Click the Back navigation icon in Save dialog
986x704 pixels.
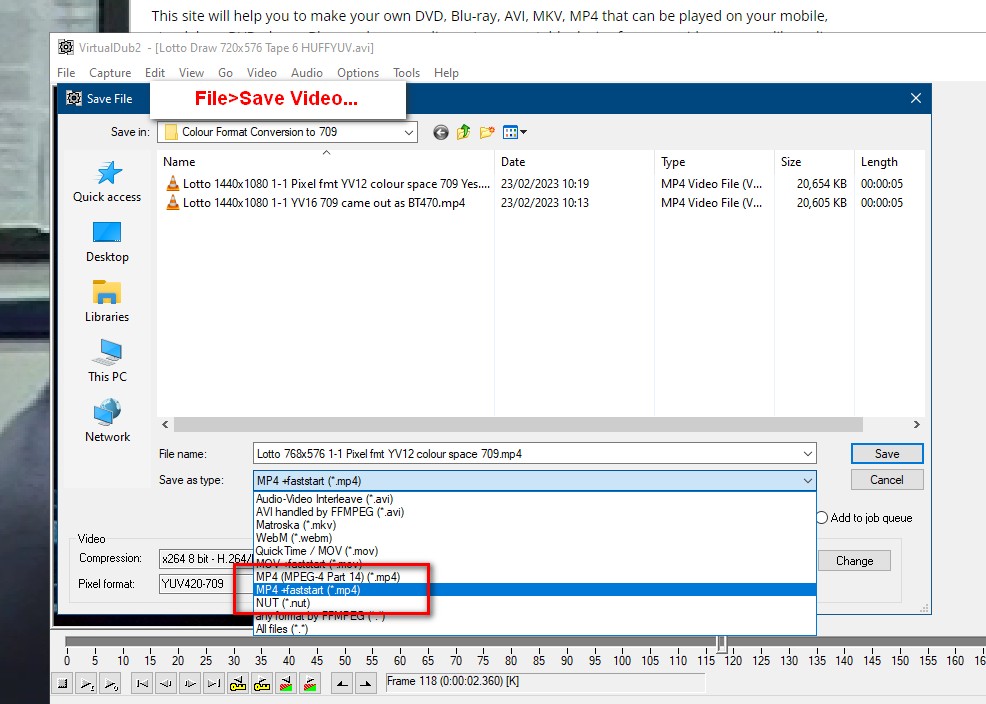click(441, 132)
